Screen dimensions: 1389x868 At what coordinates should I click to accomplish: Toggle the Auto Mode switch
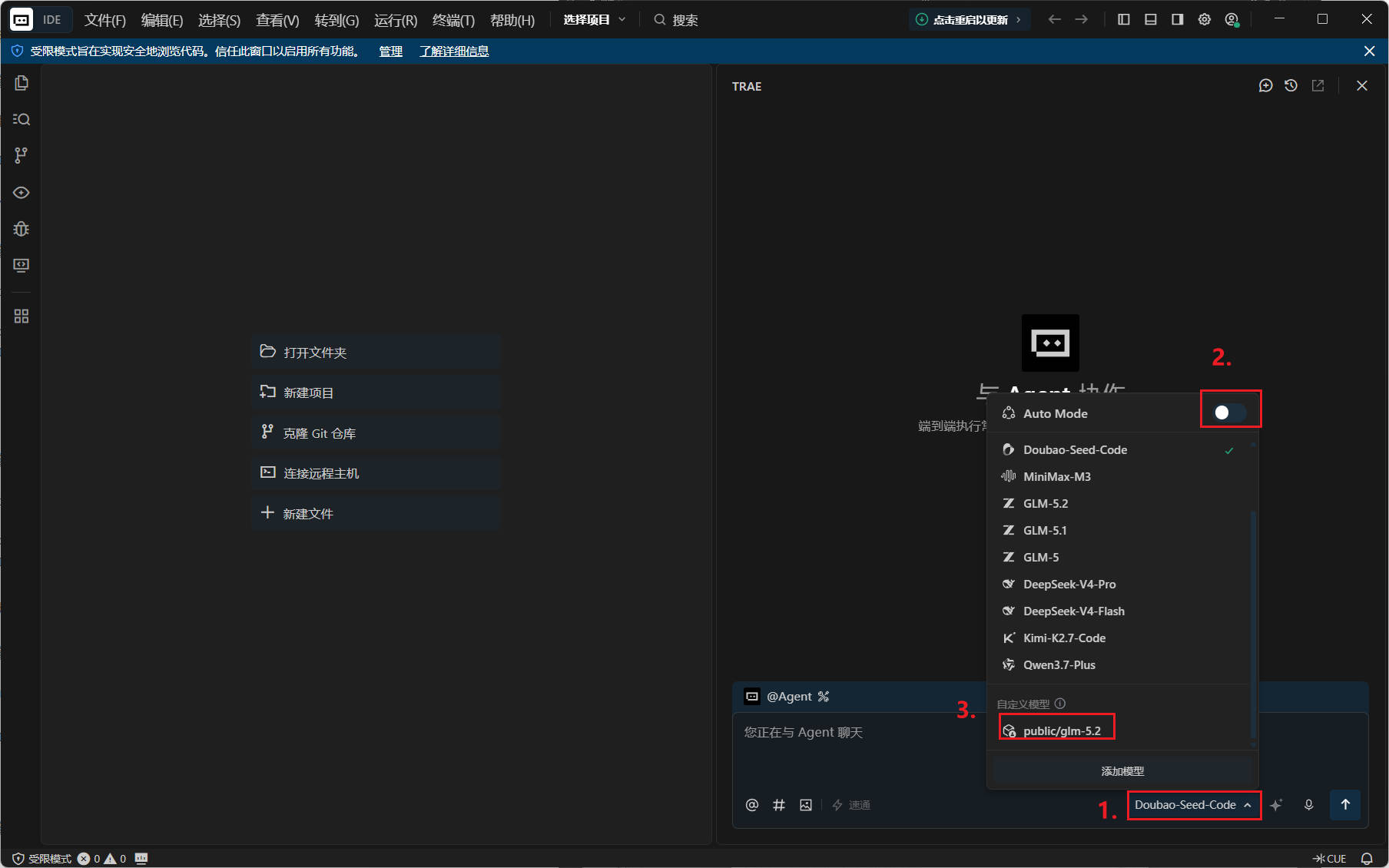[1229, 413]
